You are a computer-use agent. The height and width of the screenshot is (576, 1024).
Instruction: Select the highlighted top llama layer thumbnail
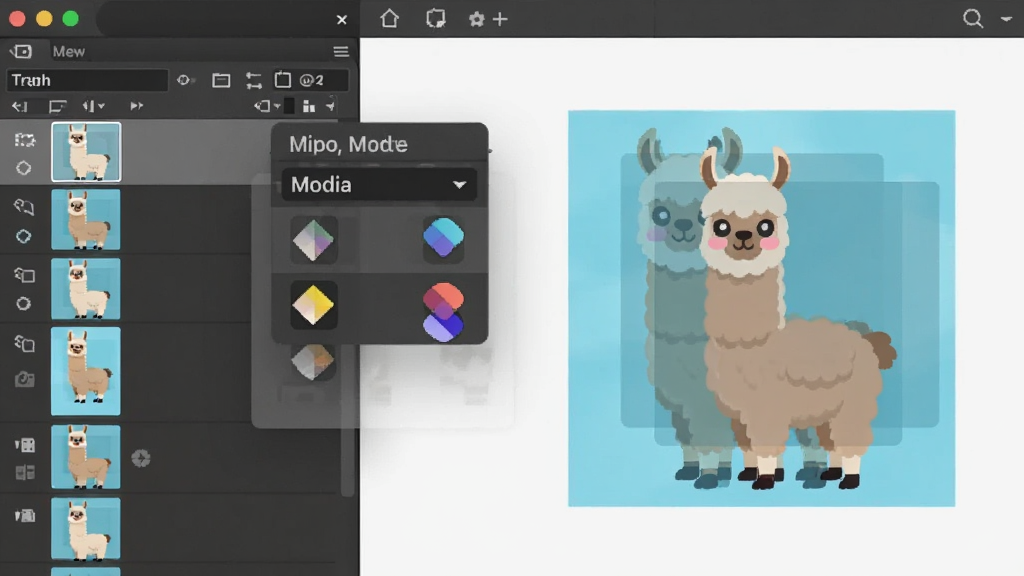86,152
